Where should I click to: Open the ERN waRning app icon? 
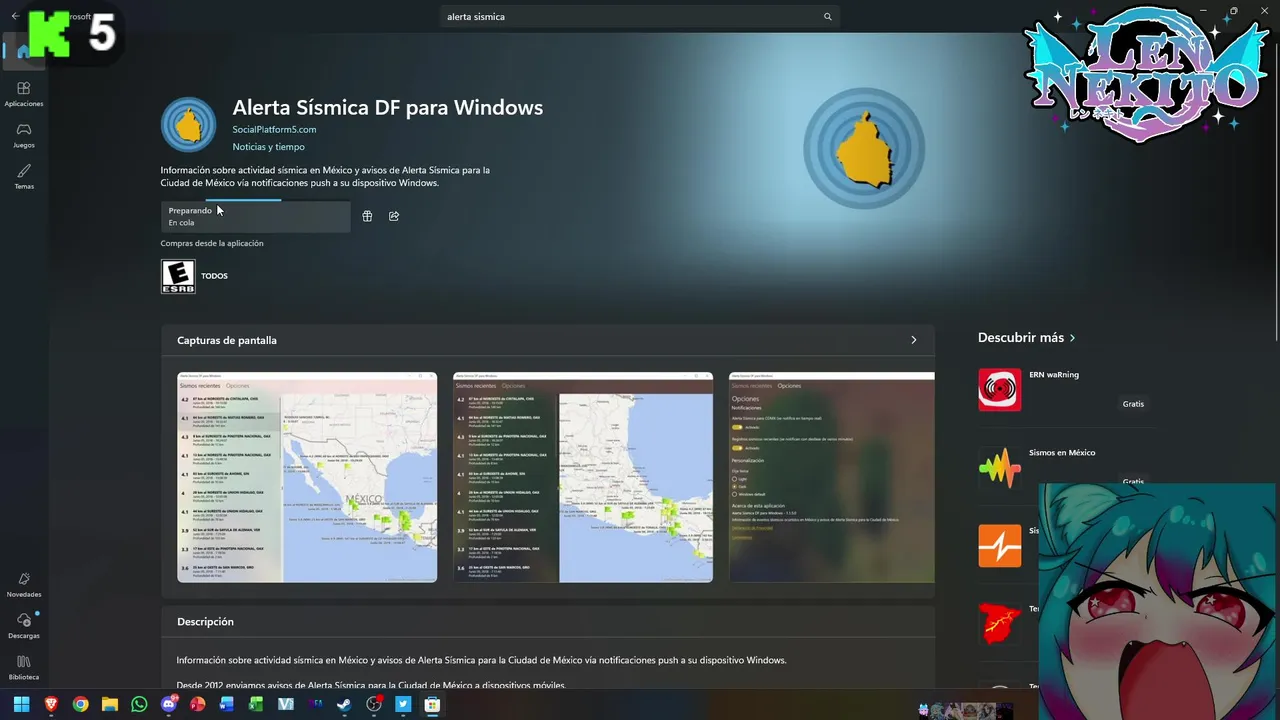[1000, 390]
